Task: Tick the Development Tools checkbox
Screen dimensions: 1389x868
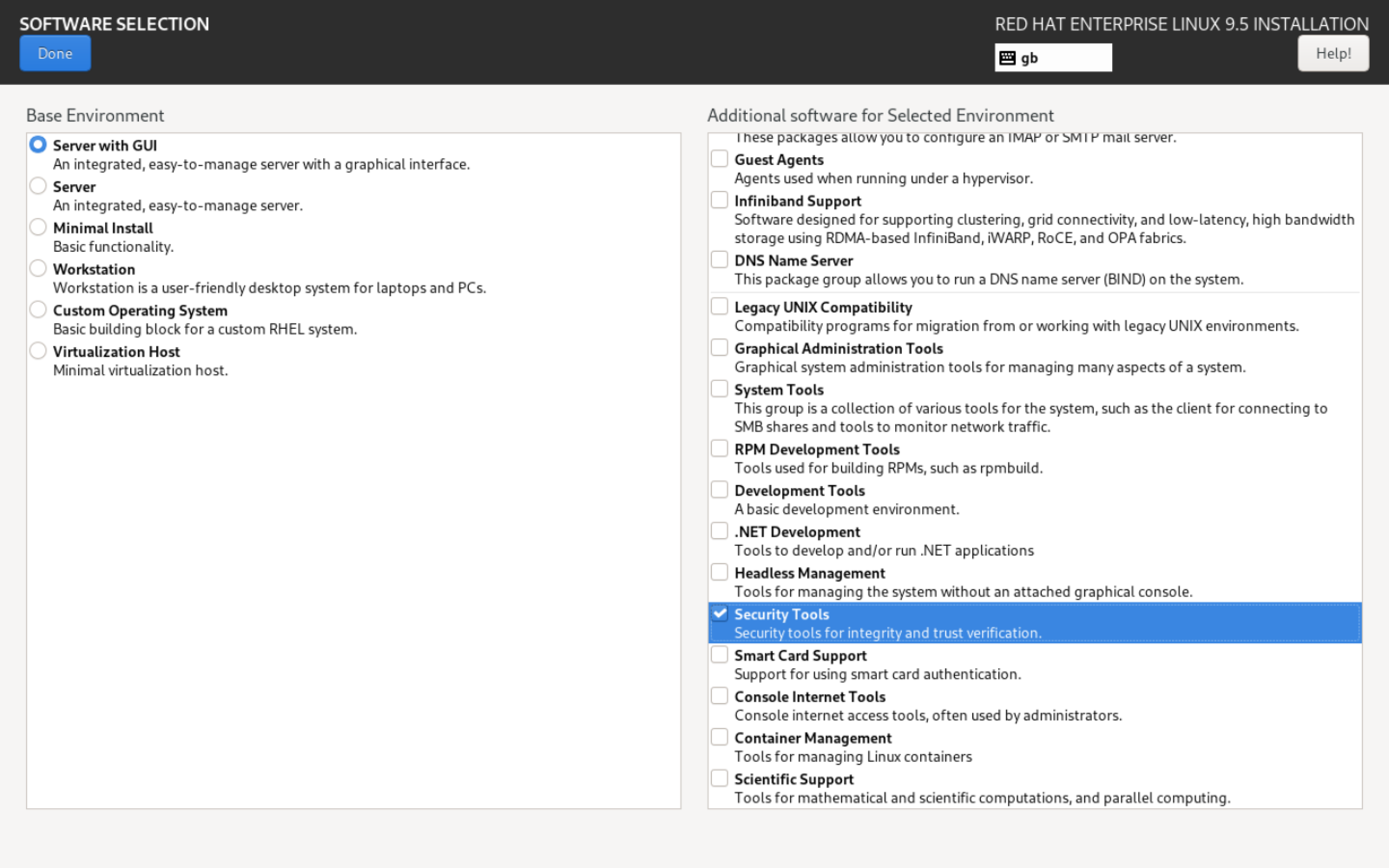Action: click(719, 489)
